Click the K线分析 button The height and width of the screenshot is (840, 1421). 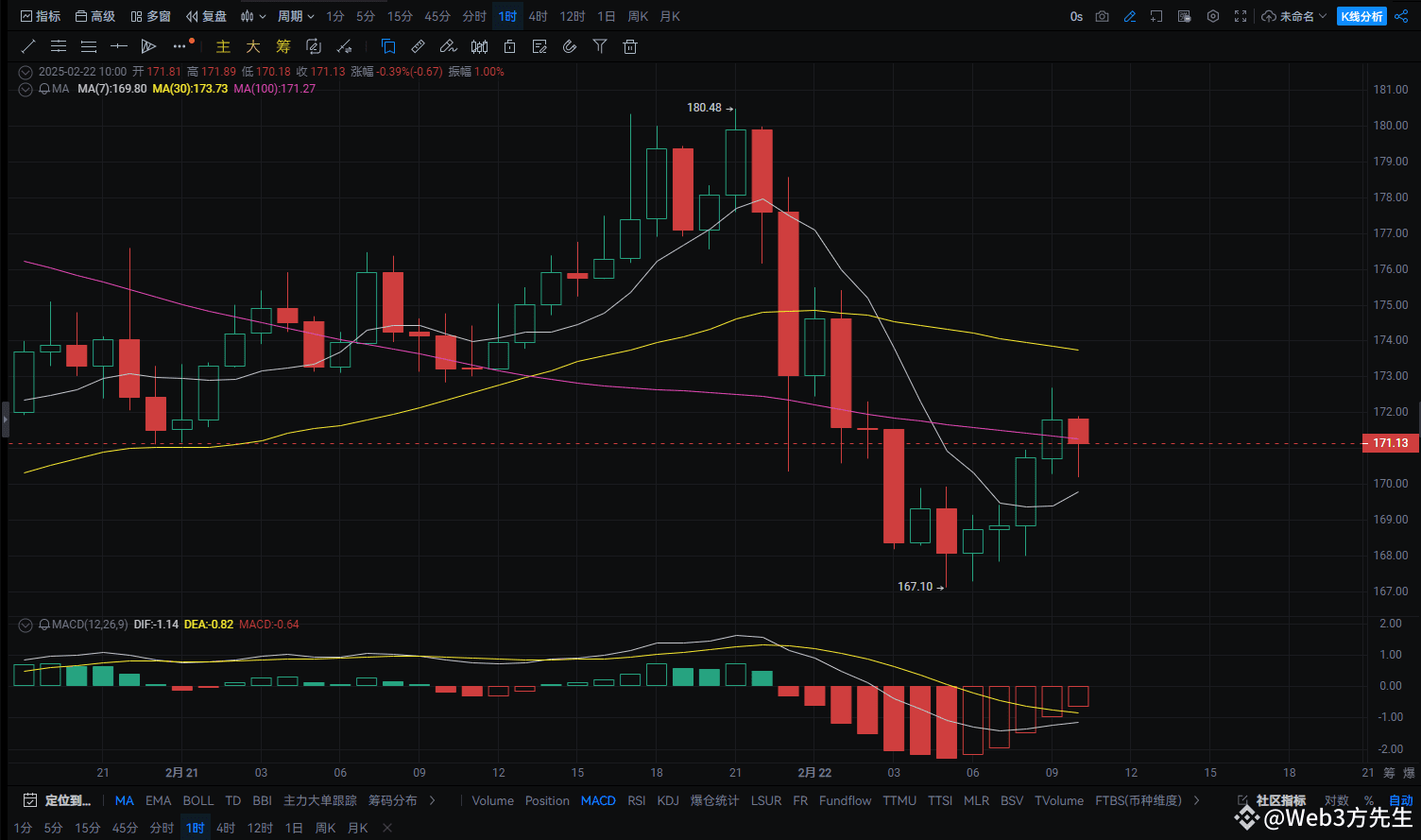pos(1361,16)
